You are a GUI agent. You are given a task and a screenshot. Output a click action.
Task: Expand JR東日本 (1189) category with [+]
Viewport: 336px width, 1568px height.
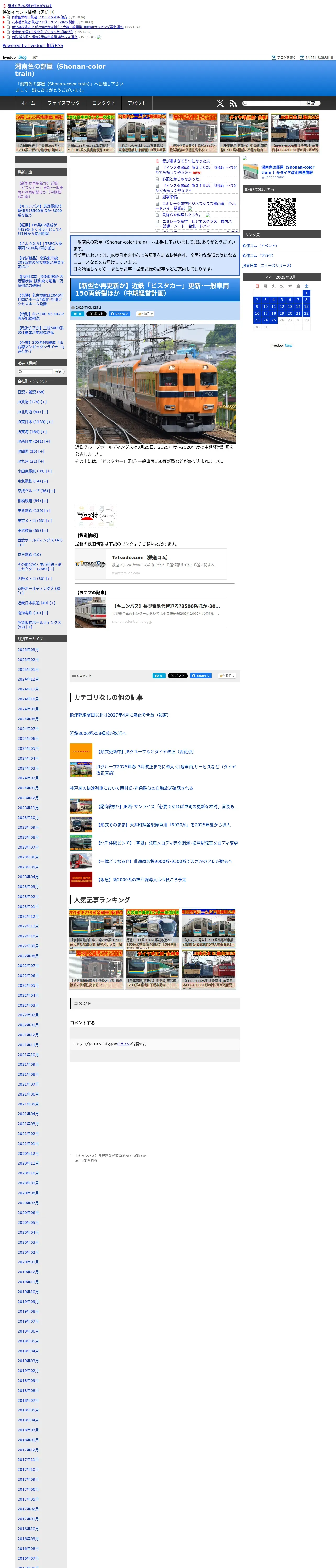coord(49,422)
